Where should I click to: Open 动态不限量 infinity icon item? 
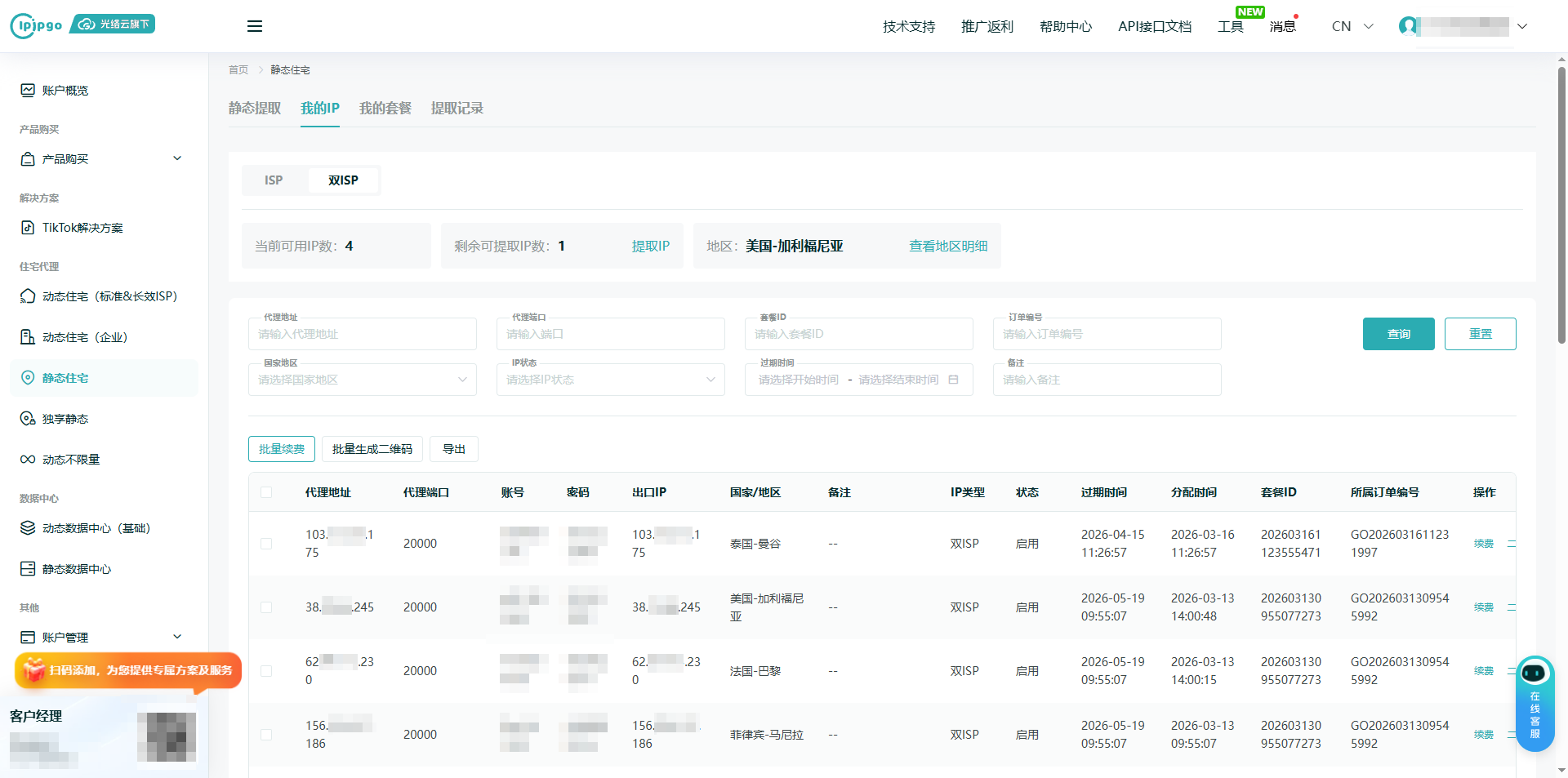28,460
